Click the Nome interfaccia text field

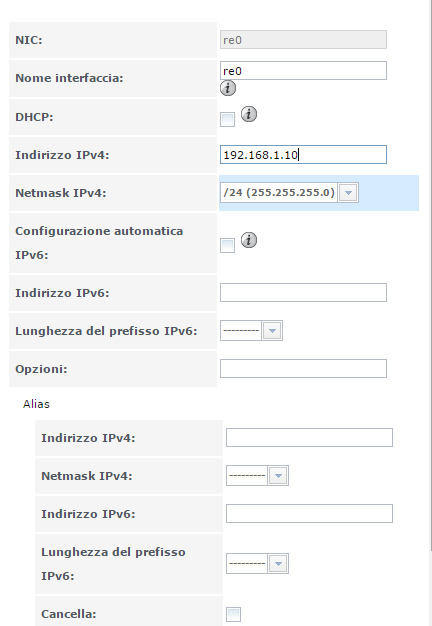pos(303,71)
